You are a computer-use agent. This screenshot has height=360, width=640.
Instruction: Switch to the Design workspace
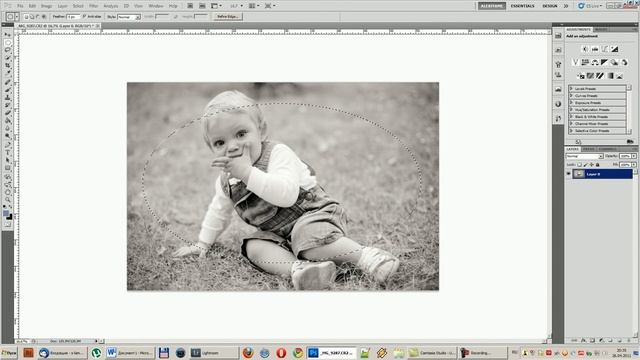point(550,6)
